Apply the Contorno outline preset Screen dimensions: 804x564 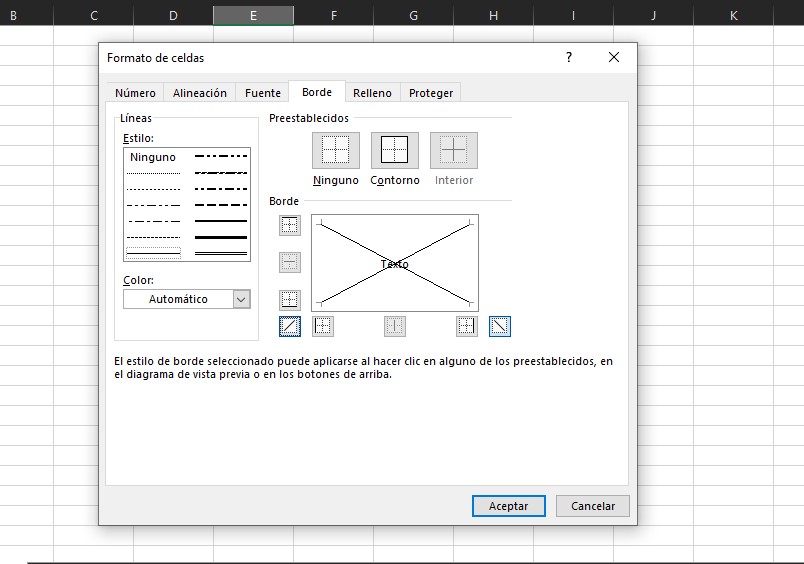pyautogui.click(x=395, y=150)
